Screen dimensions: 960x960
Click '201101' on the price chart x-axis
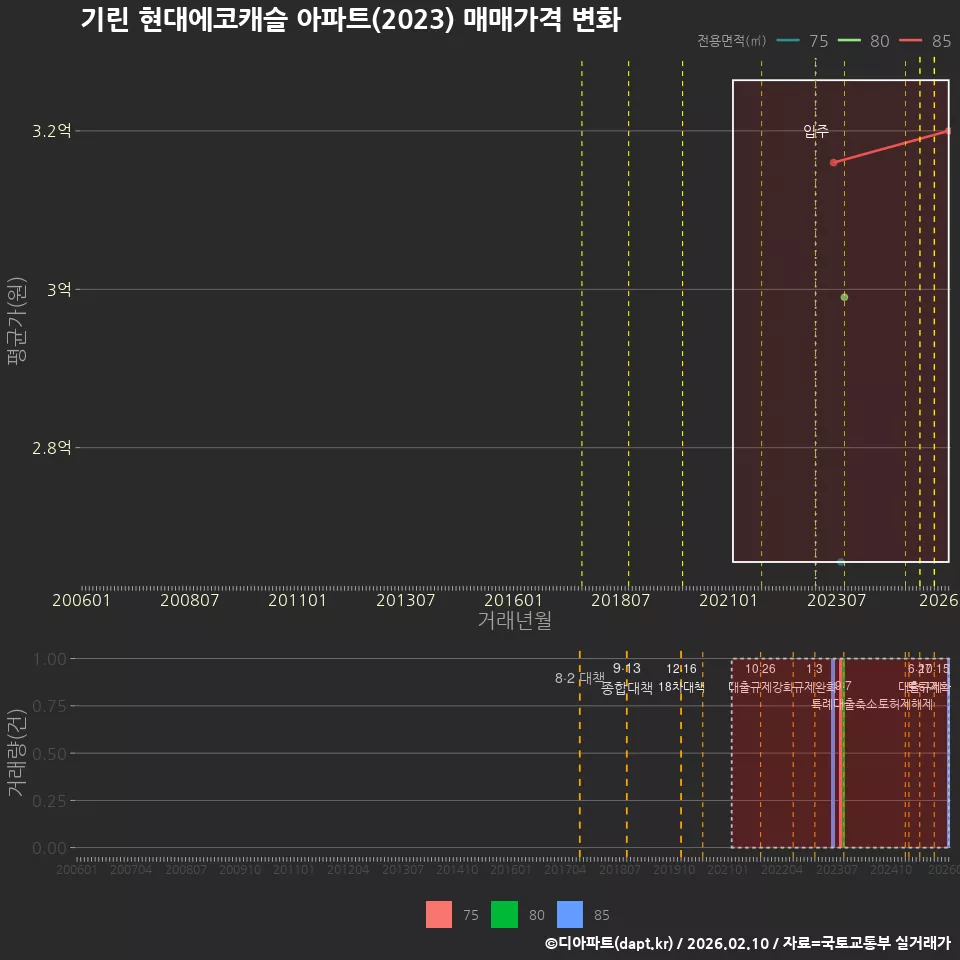point(297,600)
